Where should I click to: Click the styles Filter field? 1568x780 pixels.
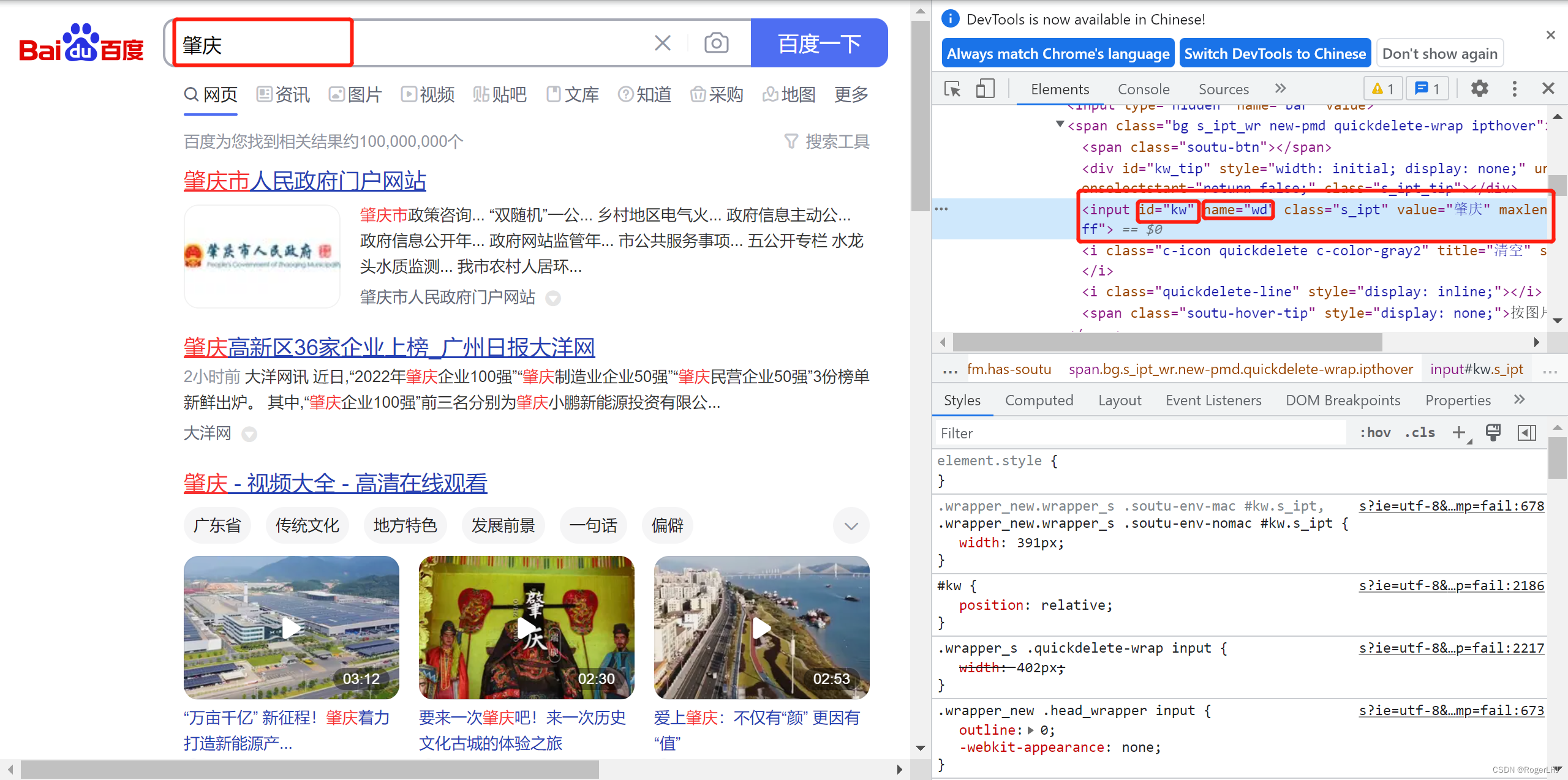click(1139, 433)
